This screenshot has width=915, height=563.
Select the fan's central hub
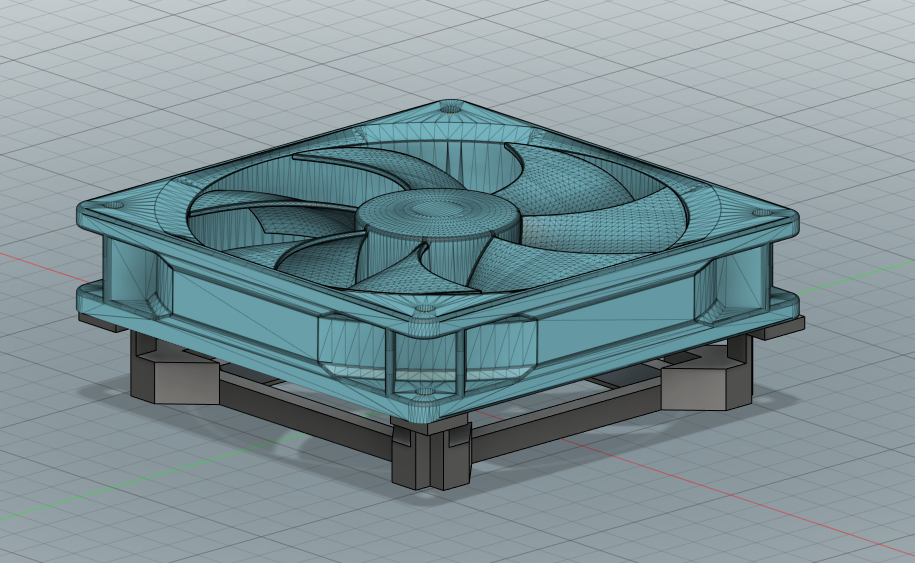(431, 213)
